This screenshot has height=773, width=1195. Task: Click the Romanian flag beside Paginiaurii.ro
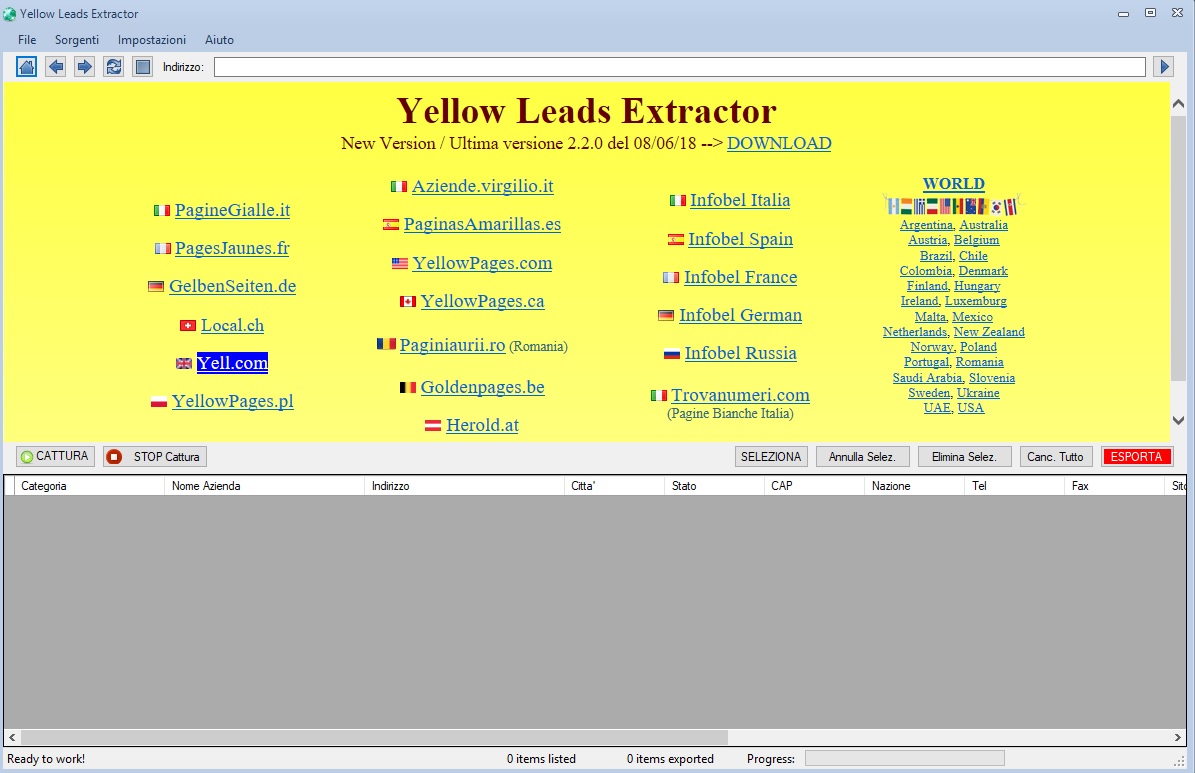386,344
